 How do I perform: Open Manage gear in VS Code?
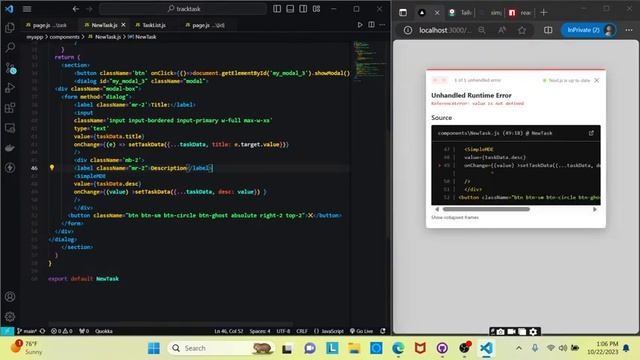pyautogui.click(x=10, y=316)
